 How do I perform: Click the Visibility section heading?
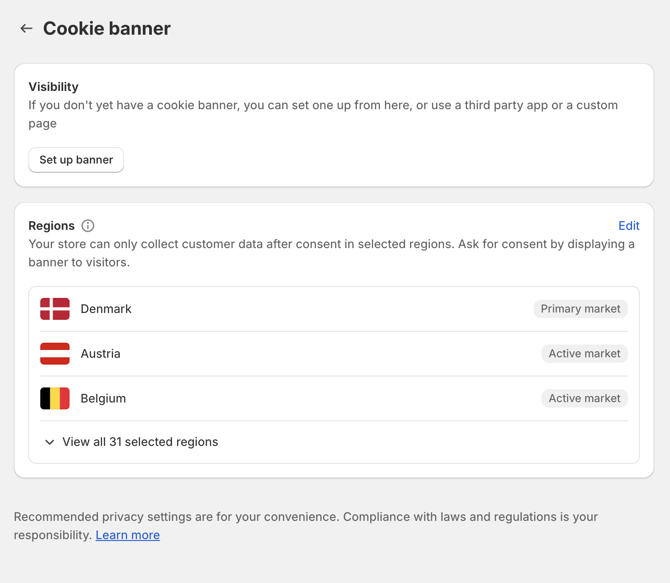(x=53, y=87)
